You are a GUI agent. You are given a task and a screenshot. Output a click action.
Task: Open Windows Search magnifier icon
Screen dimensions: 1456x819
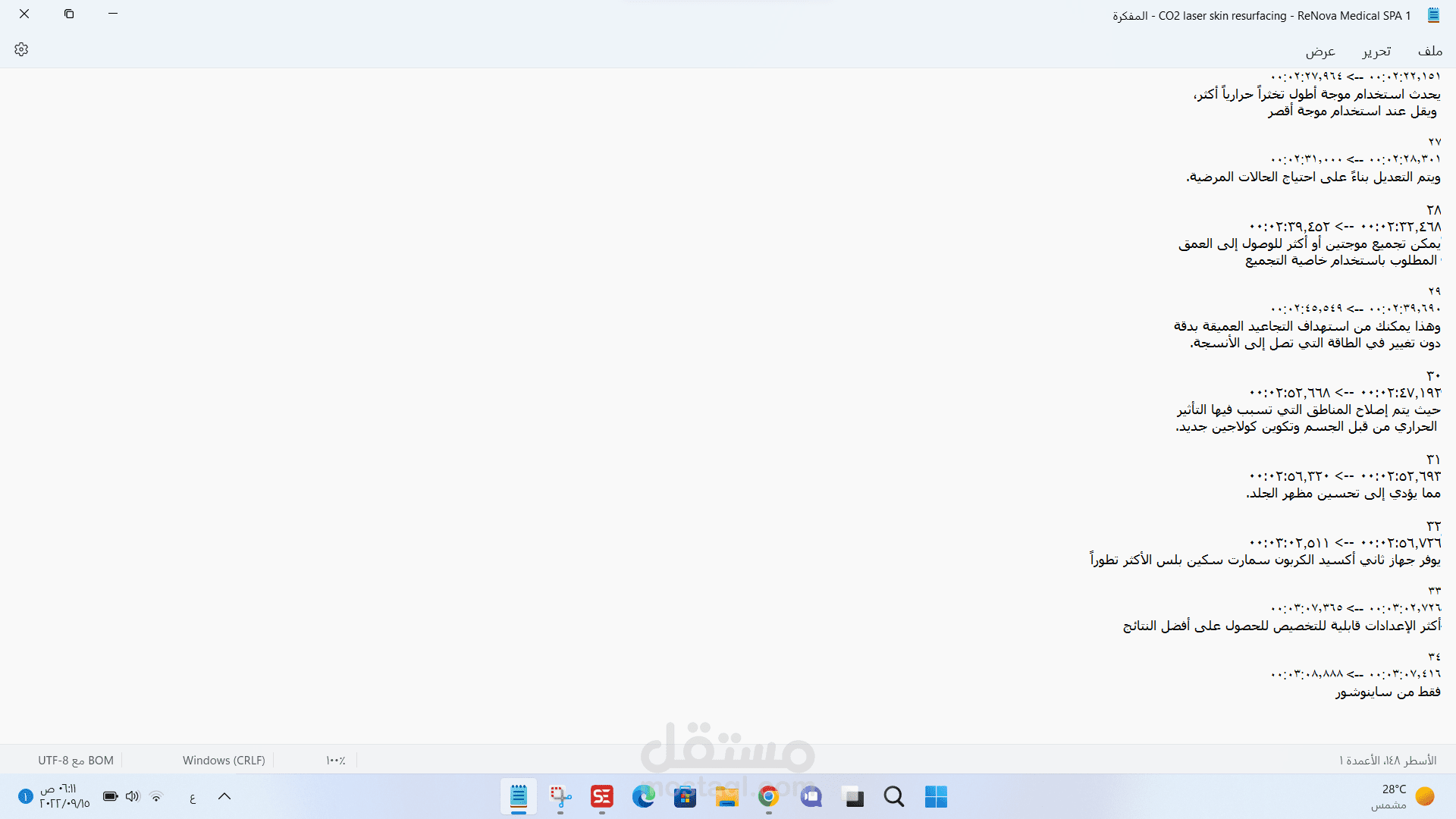[894, 797]
